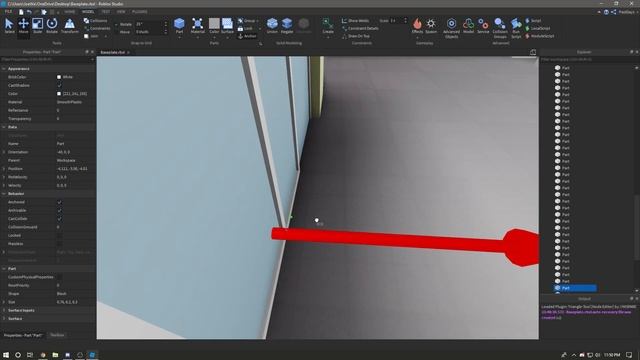Image resolution: width=640 pixels, height=360 pixels.
Task: Open the Surface tool
Action: [227, 26]
